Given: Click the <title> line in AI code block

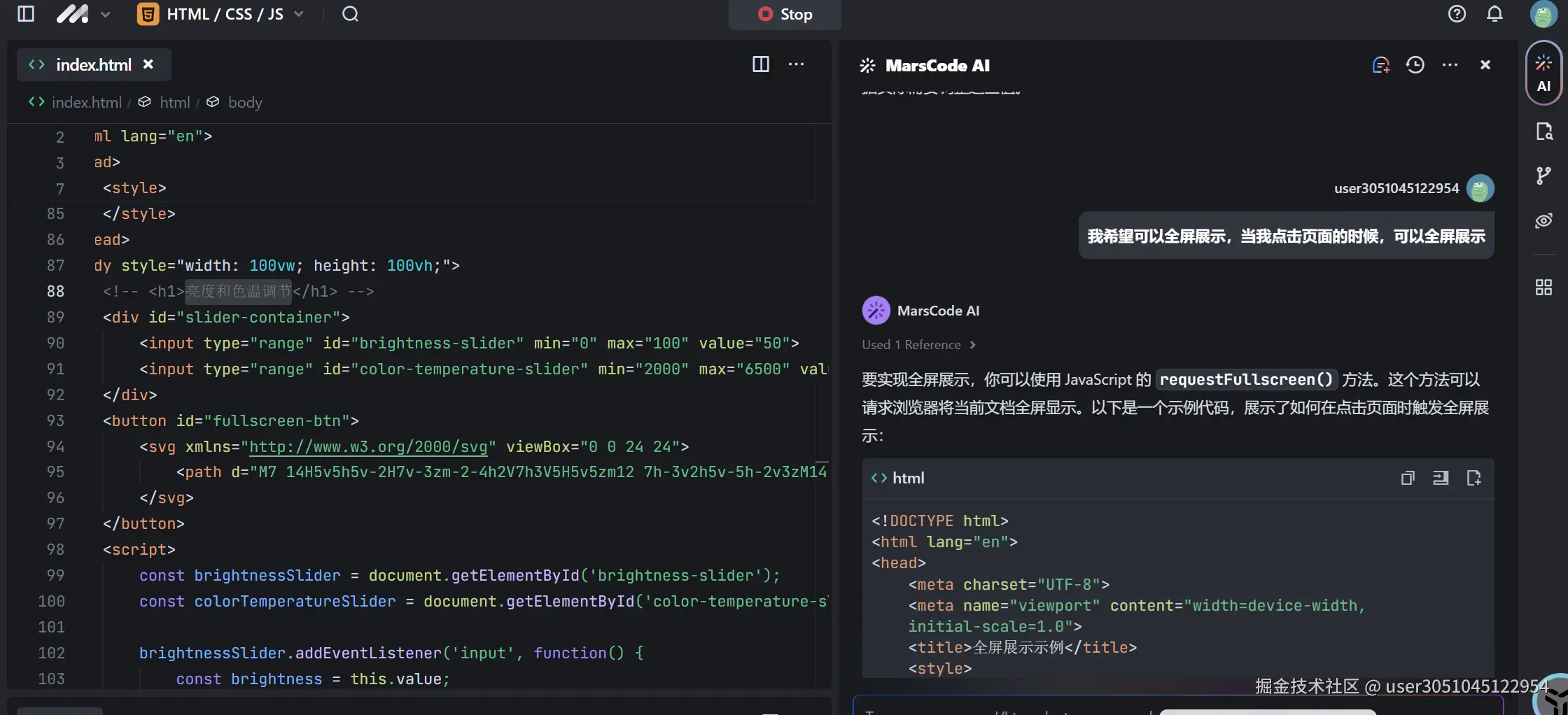Looking at the screenshot, I should coord(1022,648).
